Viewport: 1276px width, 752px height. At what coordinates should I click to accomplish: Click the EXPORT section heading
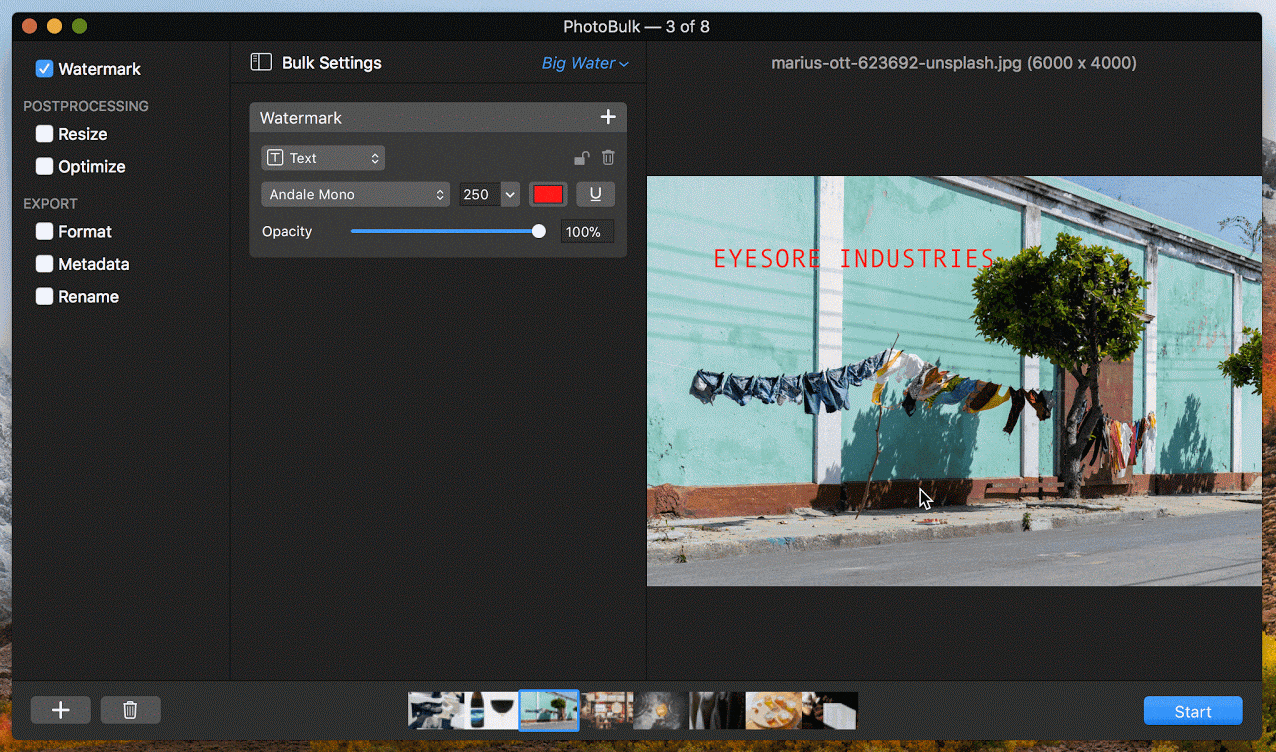click(x=50, y=203)
